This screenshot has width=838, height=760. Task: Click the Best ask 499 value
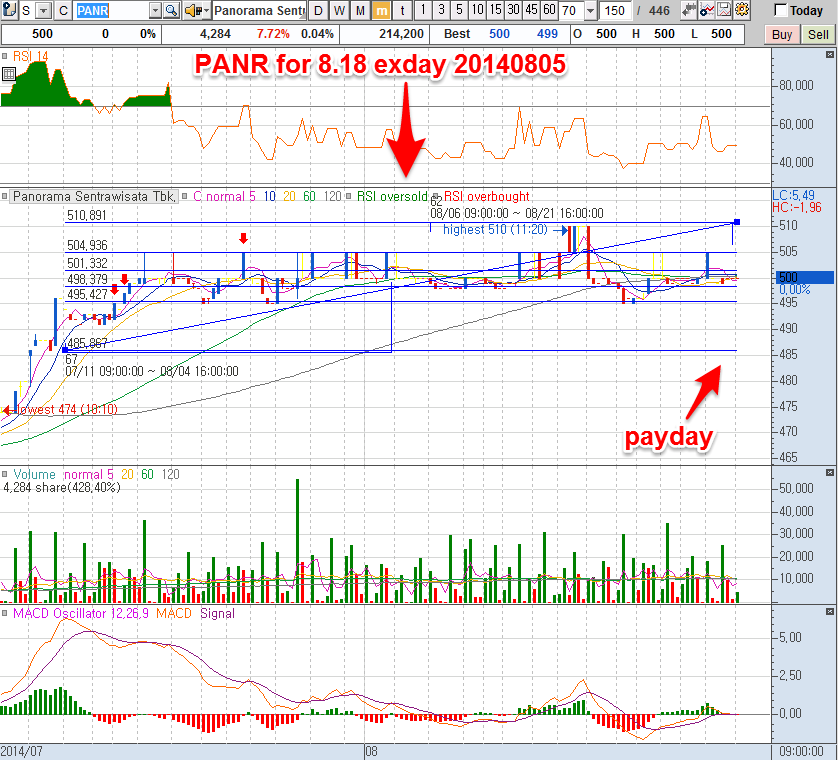coord(547,34)
